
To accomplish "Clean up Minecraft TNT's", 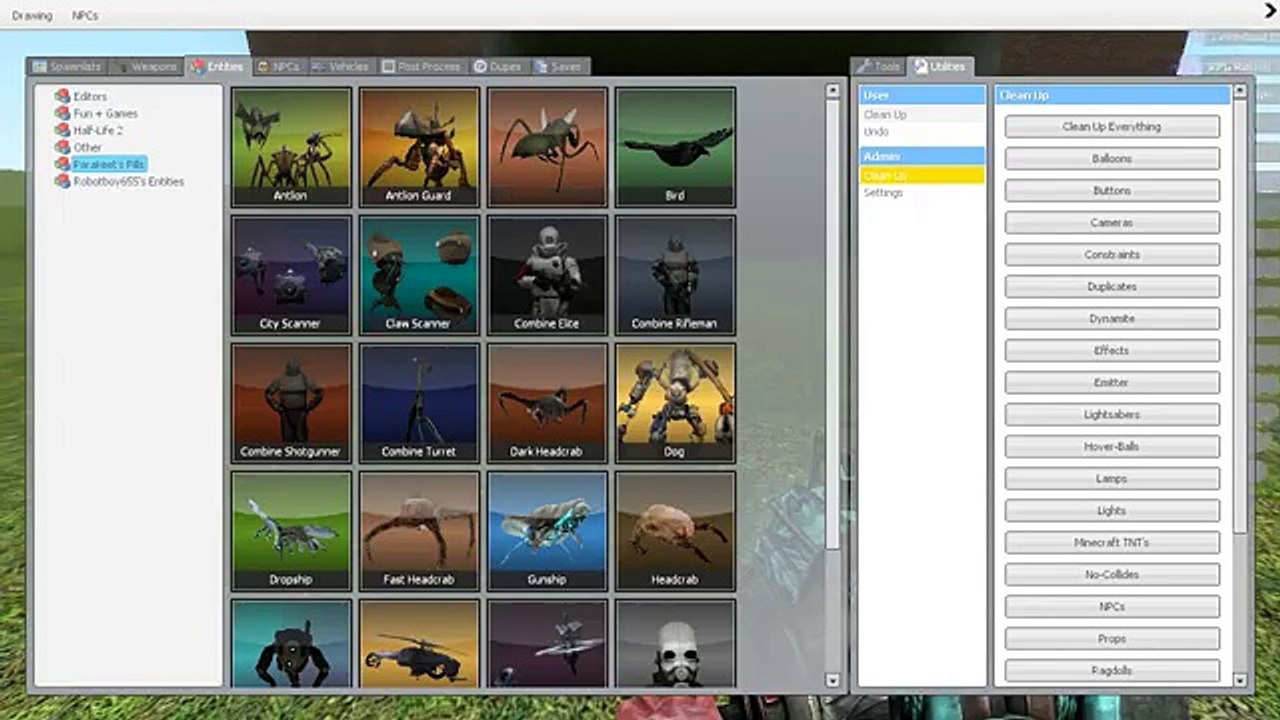I will point(1112,543).
